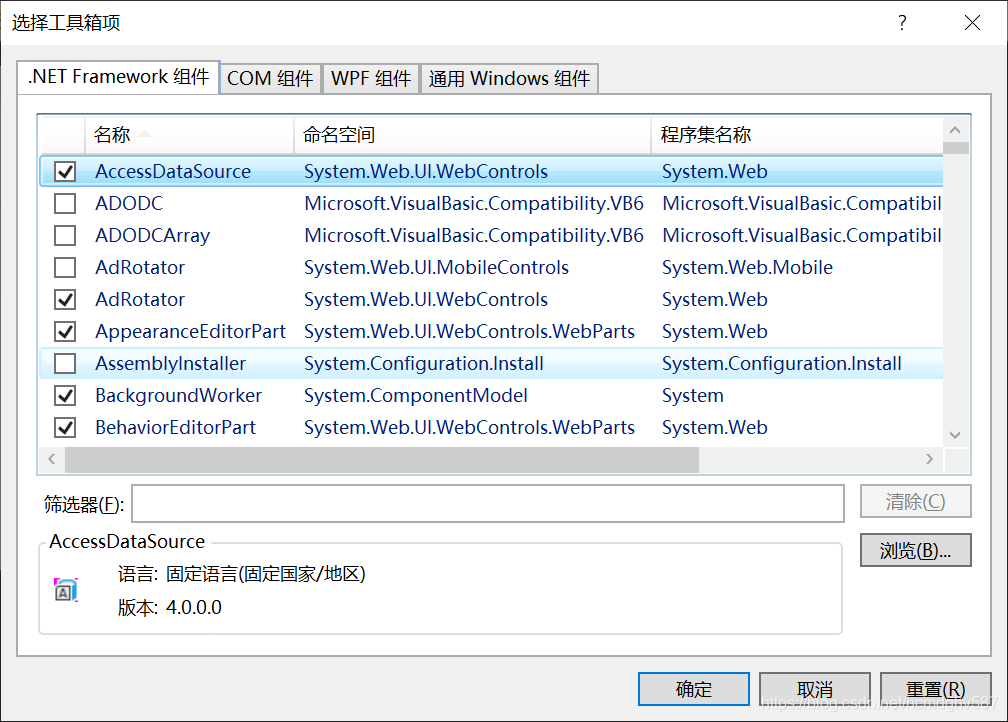
Task: Sort list by 名称 column header
Action: 189,135
